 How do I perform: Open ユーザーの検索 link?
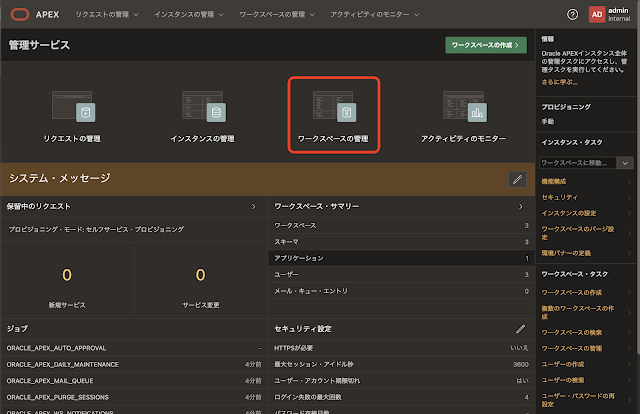[562, 380]
